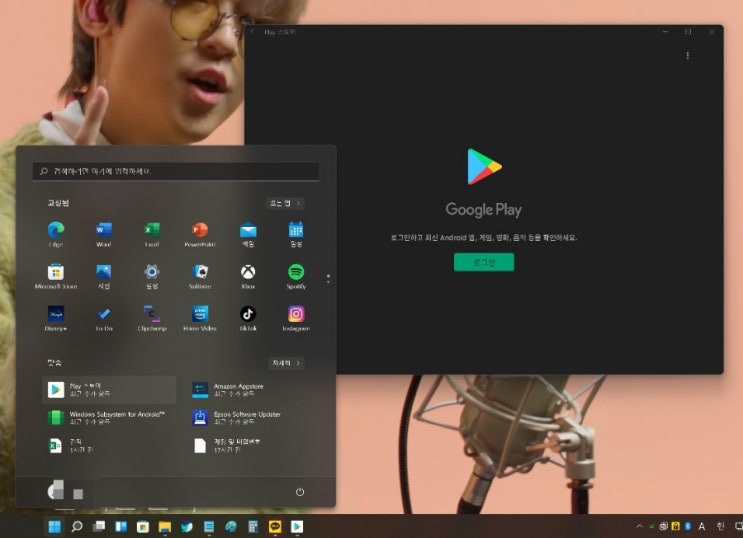Open Microsoft Store from the taskbar
The height and width of the screenshot is (538, 743).
pyautogui.click(x=143, y=527)
